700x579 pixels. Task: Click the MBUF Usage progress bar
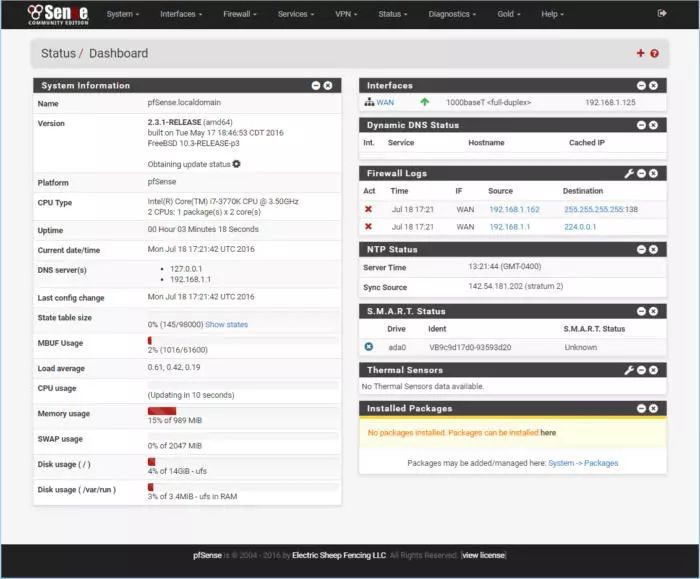pyautogui.click(x=243, y=341)
